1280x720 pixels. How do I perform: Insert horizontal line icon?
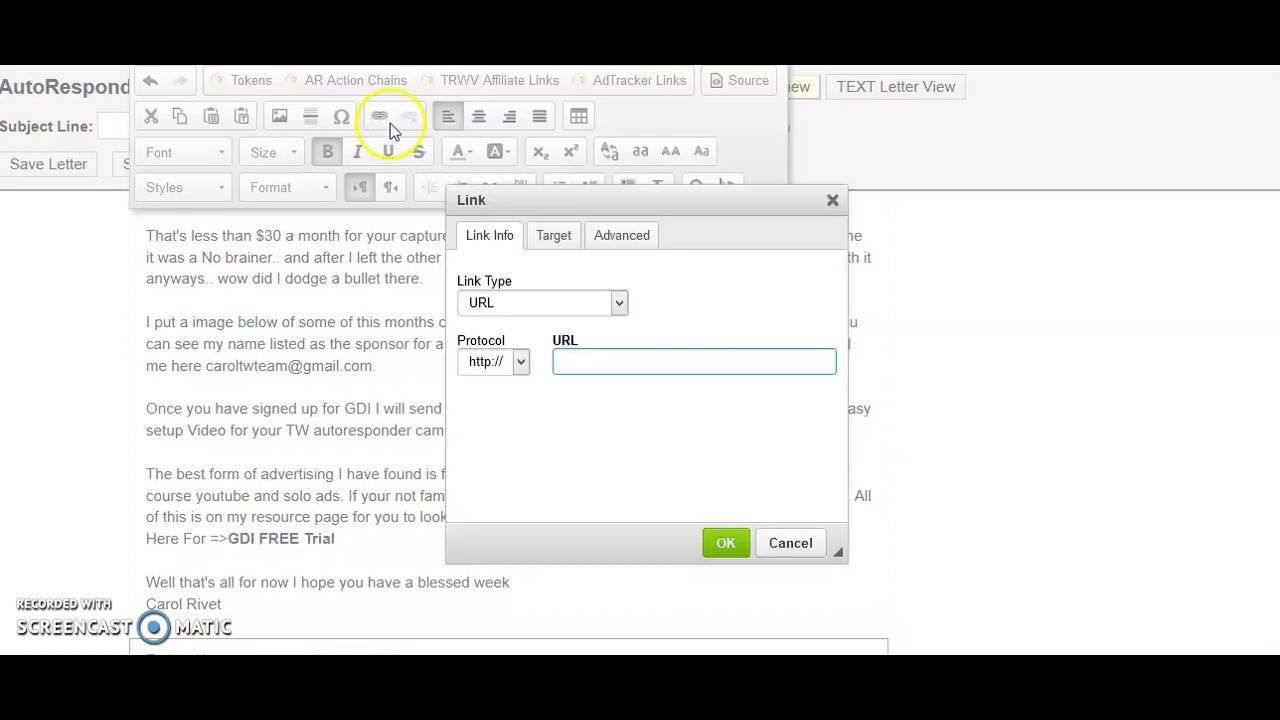[310, 116]
